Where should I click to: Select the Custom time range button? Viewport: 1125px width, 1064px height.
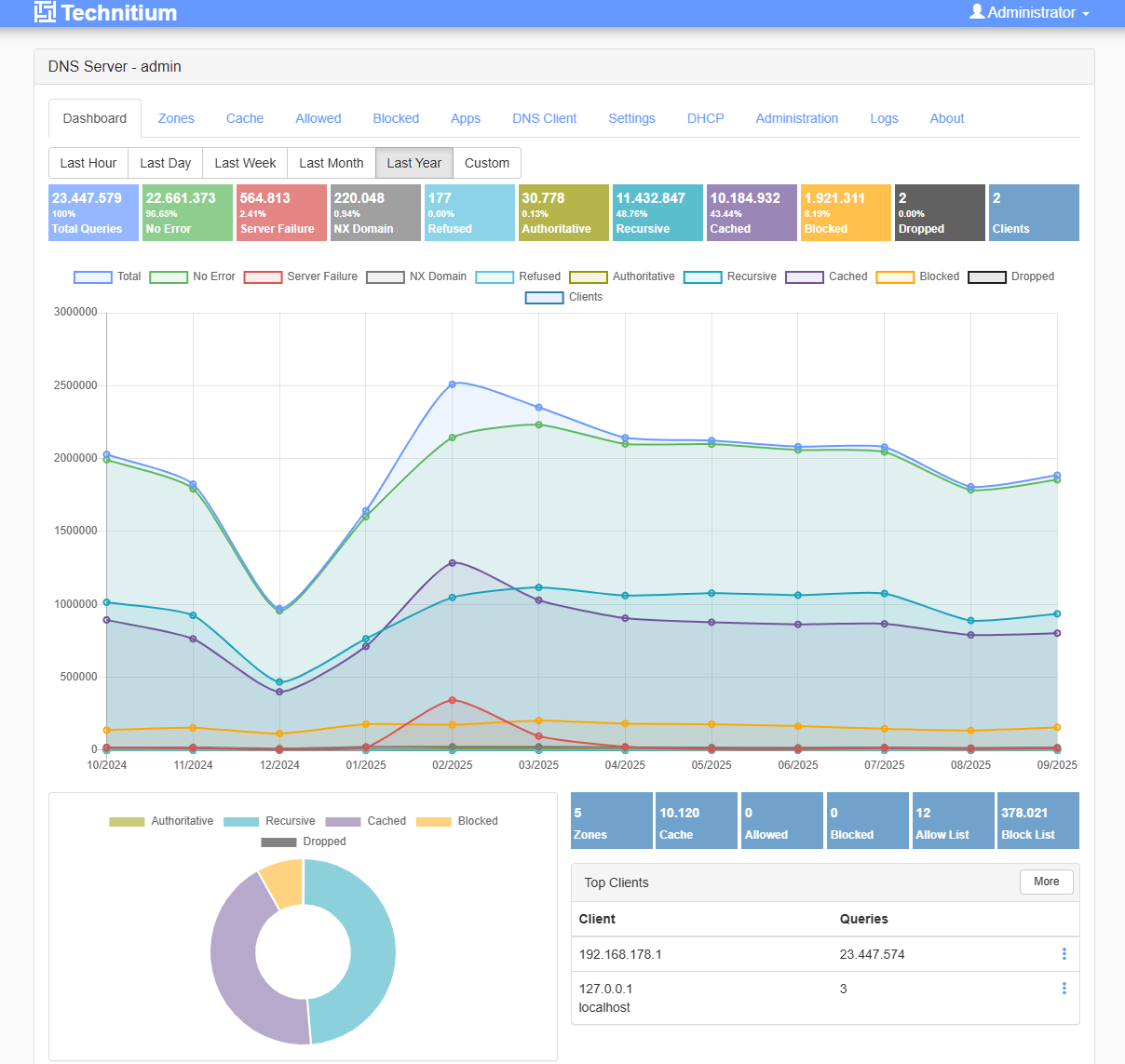point(486,163)
